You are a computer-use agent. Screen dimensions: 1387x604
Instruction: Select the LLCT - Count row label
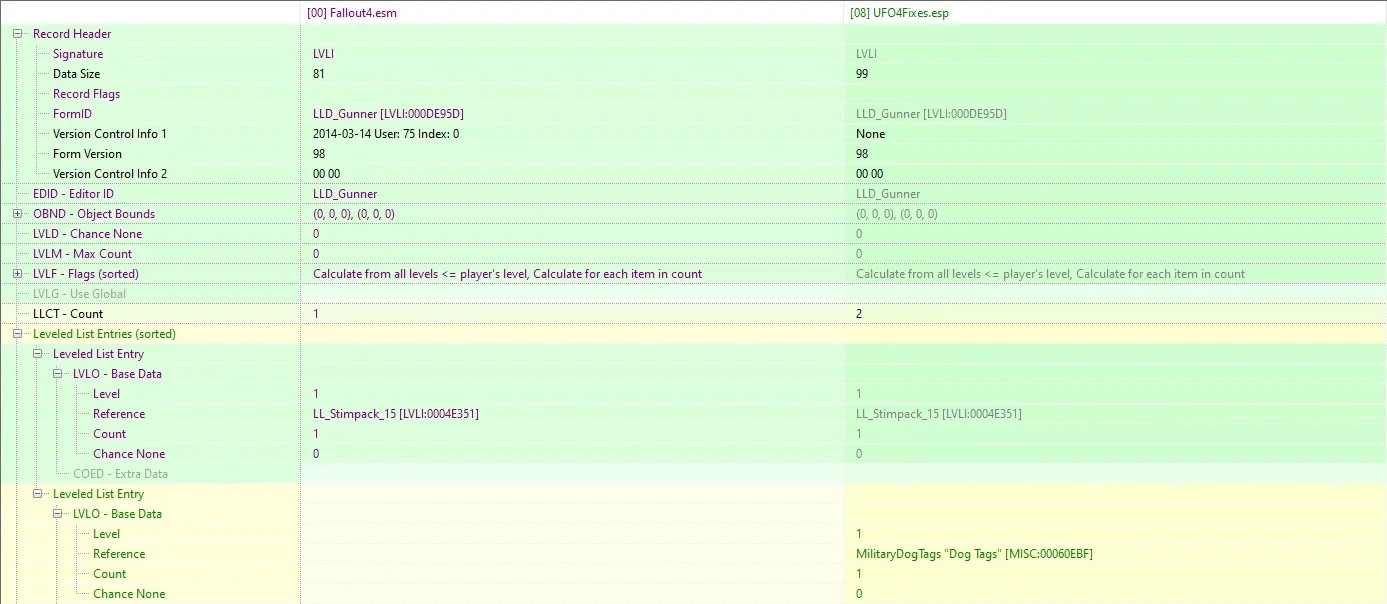click(x=68, y=314)
